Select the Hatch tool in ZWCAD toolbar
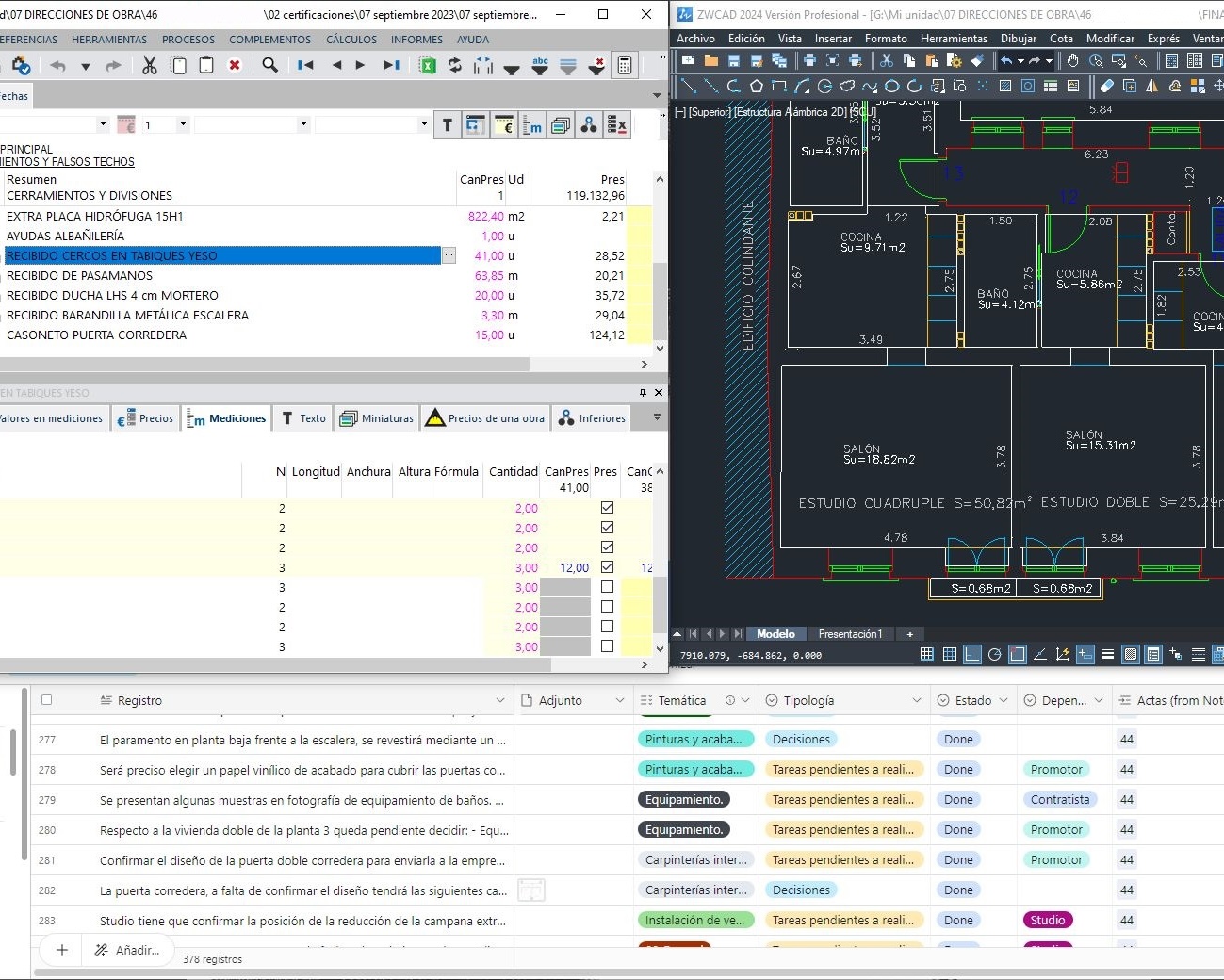The image size is (1224, 980). click(x=1004, y=86)
